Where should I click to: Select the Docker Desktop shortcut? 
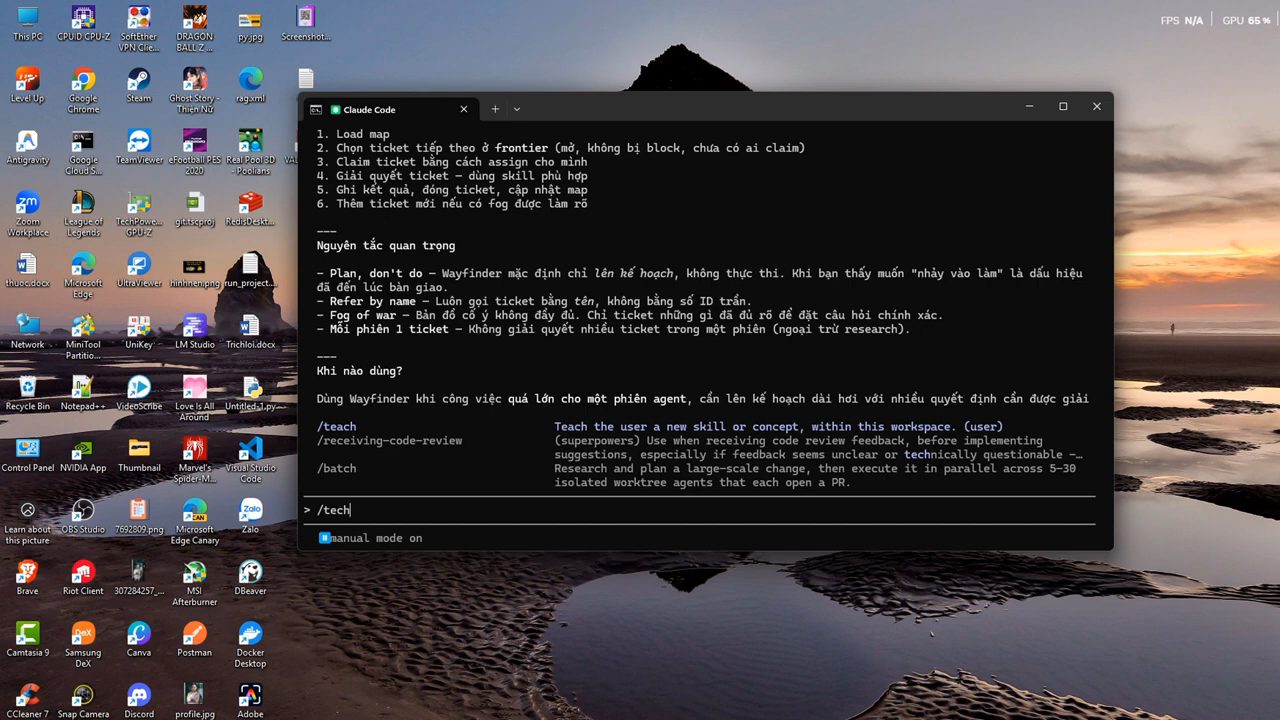pyautogui.click(x=250, y=644)
